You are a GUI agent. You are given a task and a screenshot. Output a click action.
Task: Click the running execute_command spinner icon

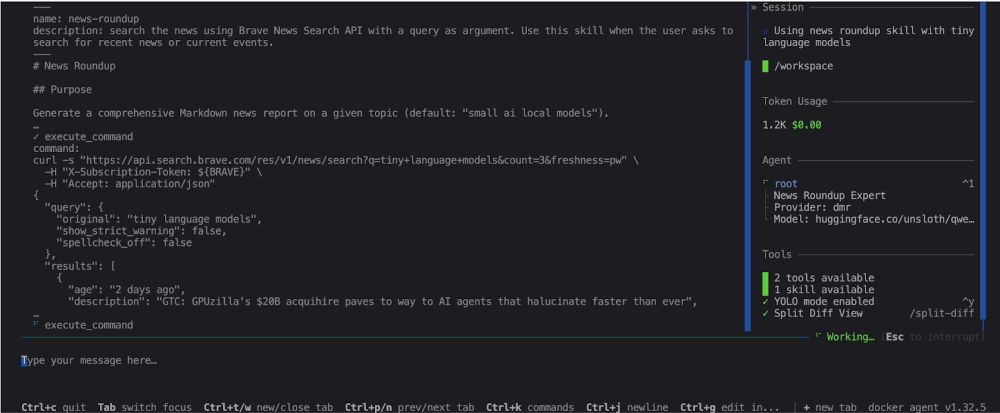pos(36,325)
